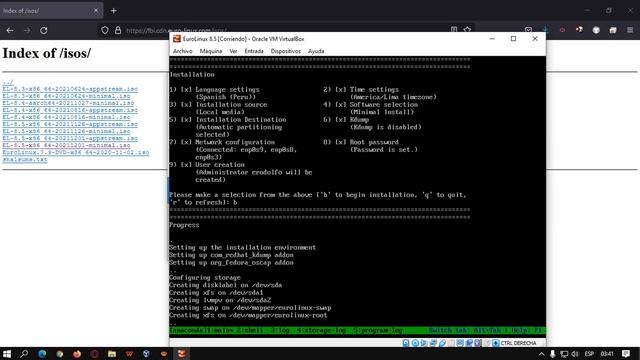640x360 pixels.
Task: Click the network adapter icon in VM status bar
Action: 433,343
